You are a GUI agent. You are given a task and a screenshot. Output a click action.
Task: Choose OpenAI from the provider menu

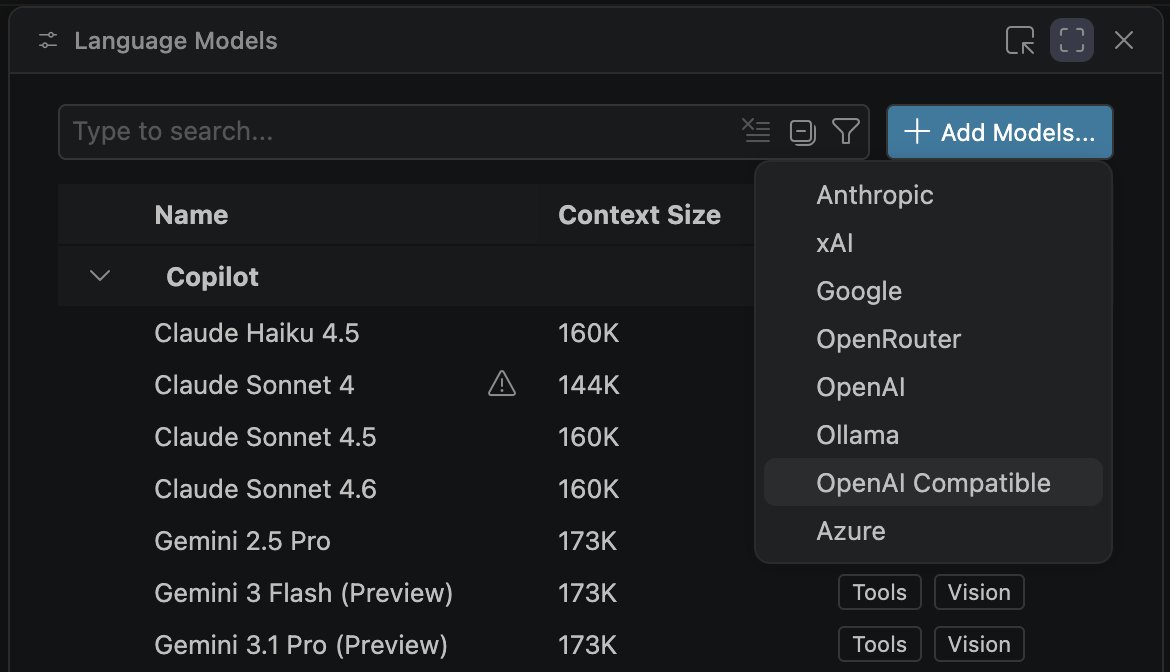coord(933,387)
